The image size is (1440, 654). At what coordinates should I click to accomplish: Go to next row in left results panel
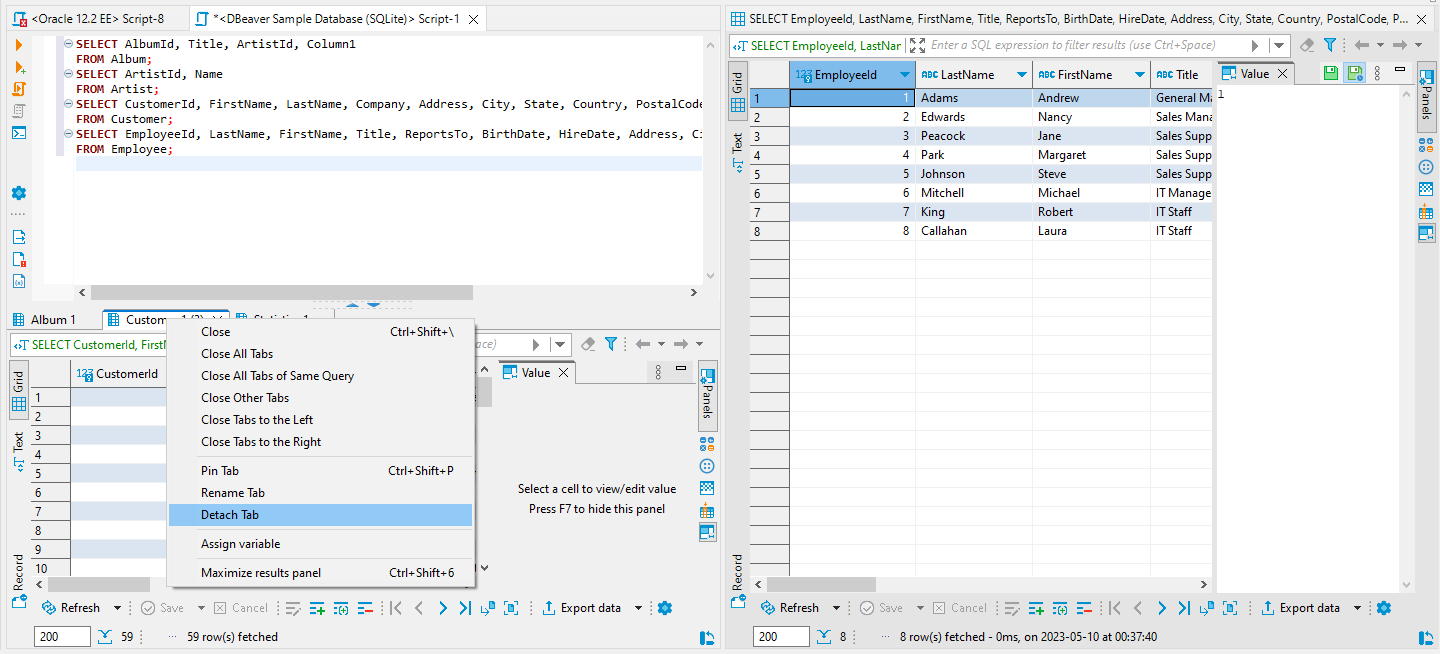443,608
